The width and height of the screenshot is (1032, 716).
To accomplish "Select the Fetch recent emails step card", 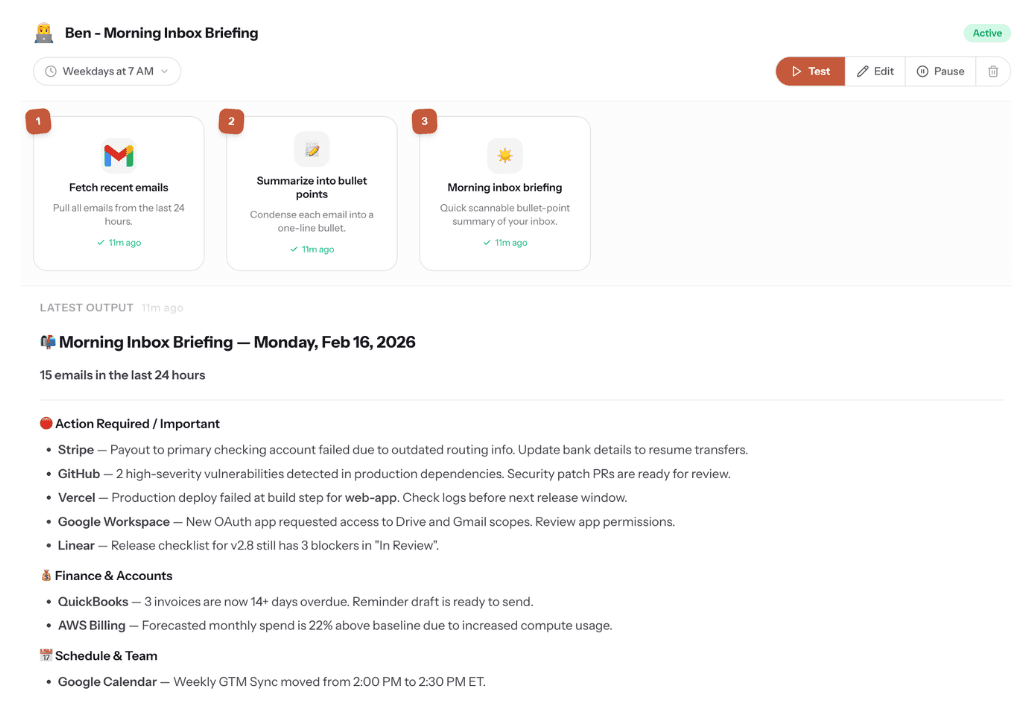I will click(118, 193).
